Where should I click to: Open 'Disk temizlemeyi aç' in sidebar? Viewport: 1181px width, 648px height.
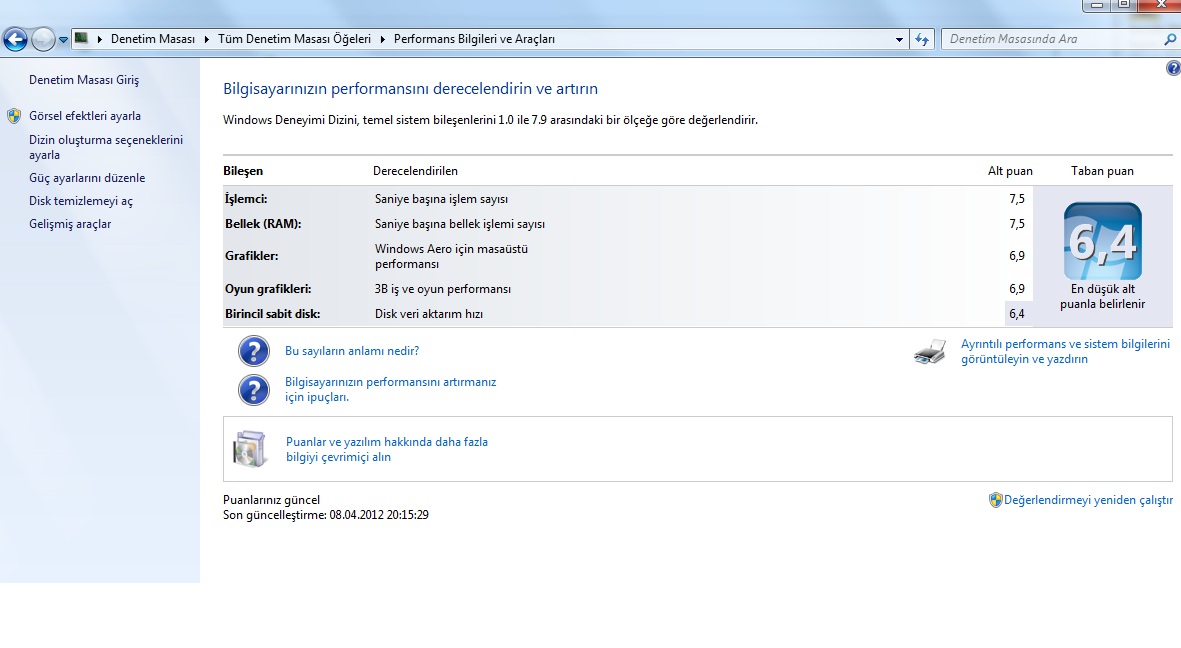point(81,201)
